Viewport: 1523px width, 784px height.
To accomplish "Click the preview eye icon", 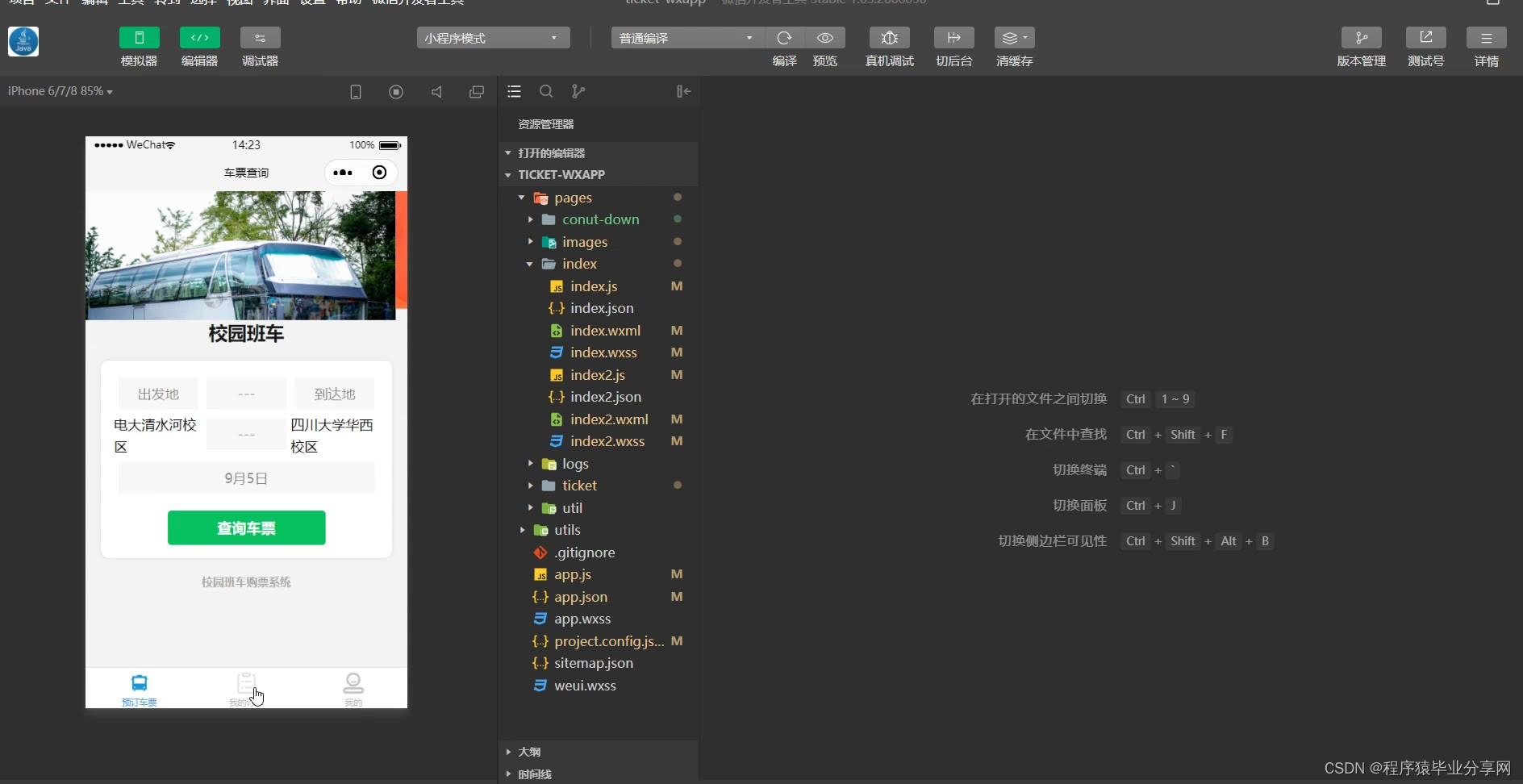I will click(824, 38).
